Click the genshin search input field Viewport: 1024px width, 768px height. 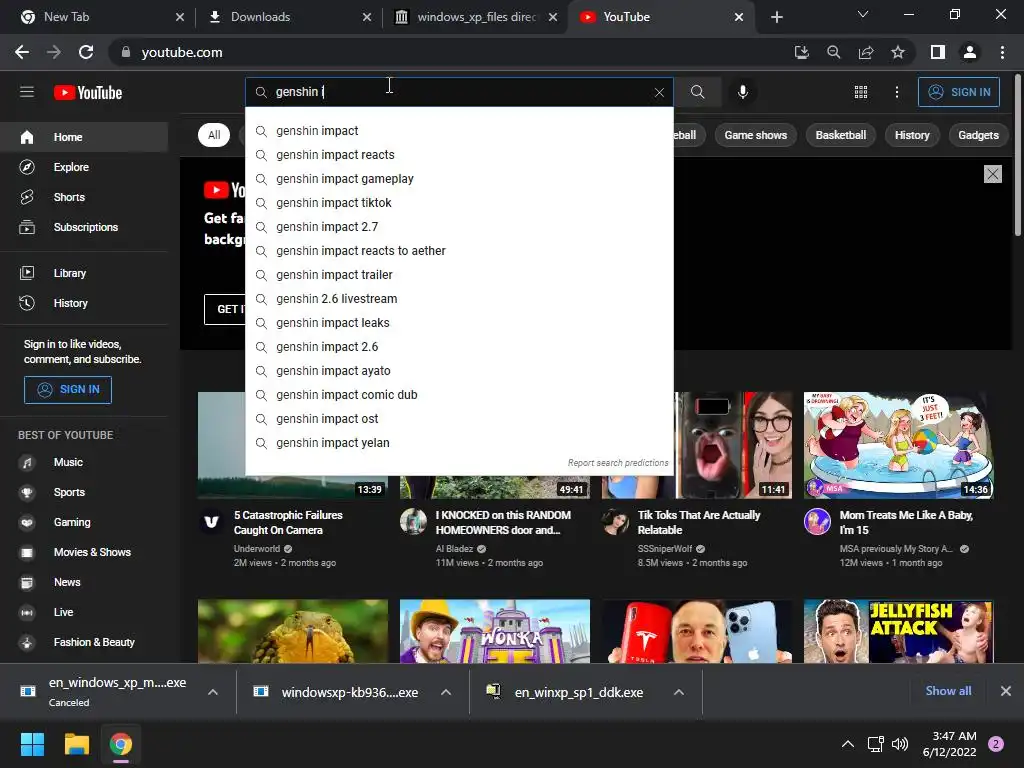coord(457,92)
